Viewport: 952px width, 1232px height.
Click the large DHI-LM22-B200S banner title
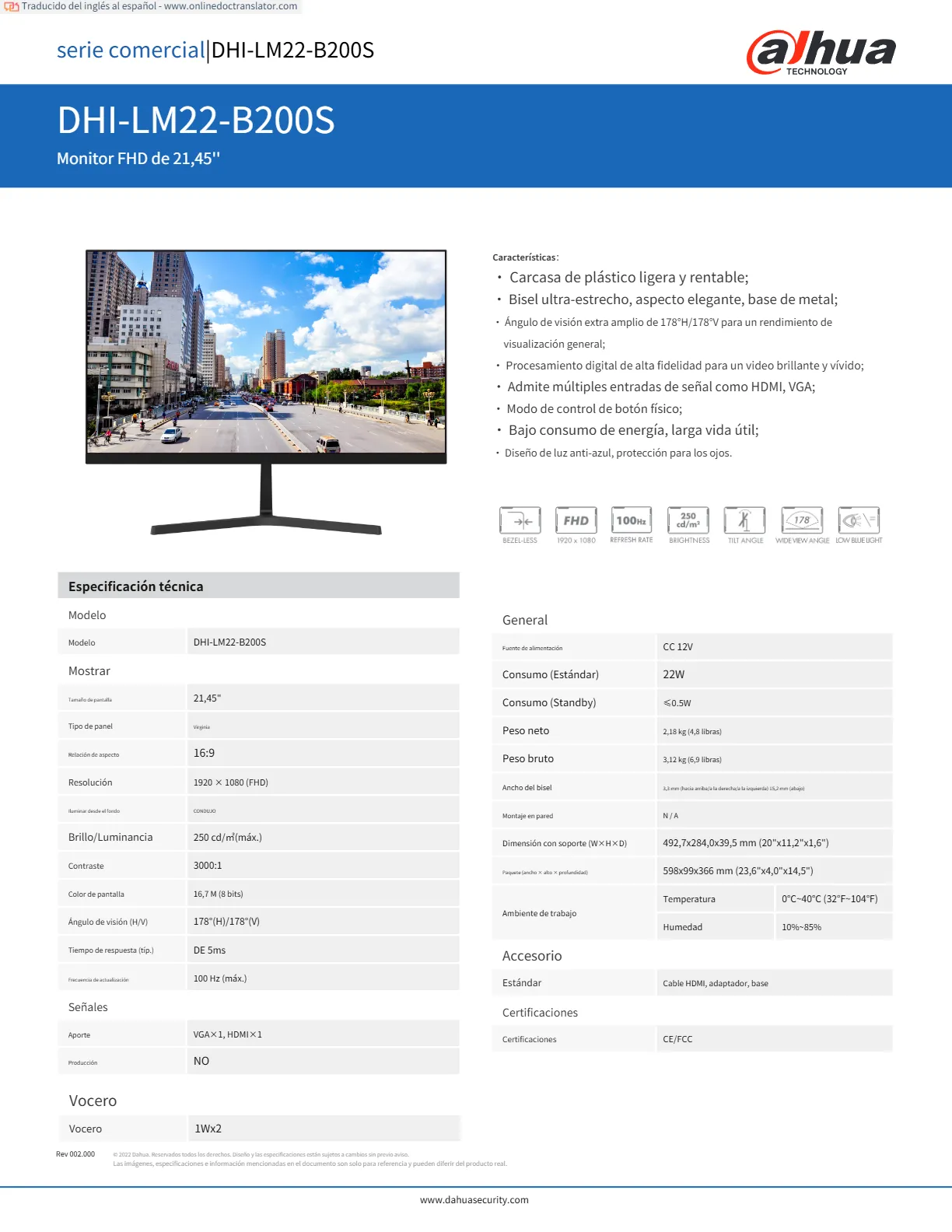tap(196, 121)
